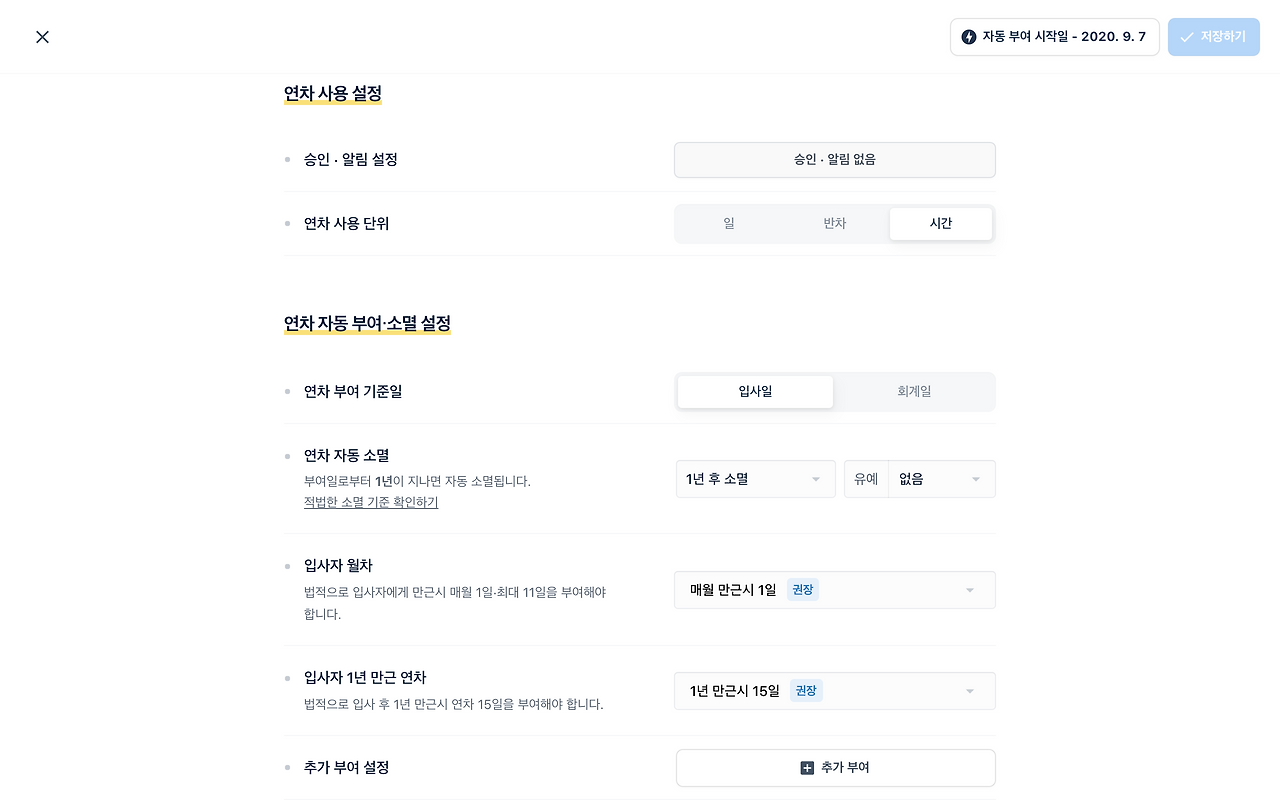1280x800 pixels.
Task: Click the X close icon
Action: [42, 37]
